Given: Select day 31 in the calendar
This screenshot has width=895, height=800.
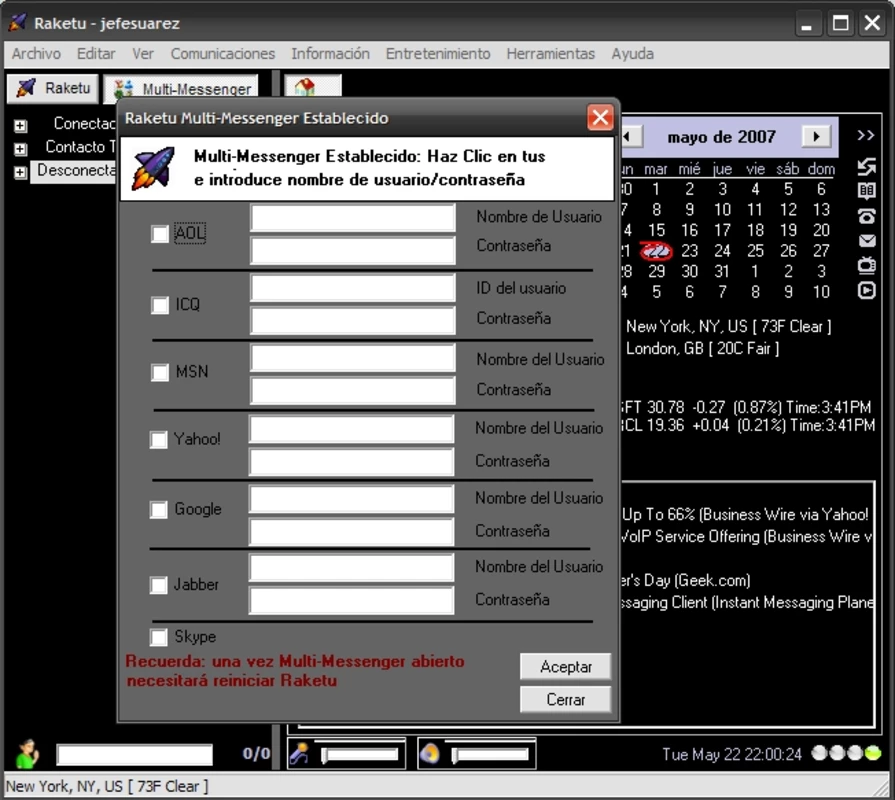Looking at the screenshot, I should (x=722, y=271).
